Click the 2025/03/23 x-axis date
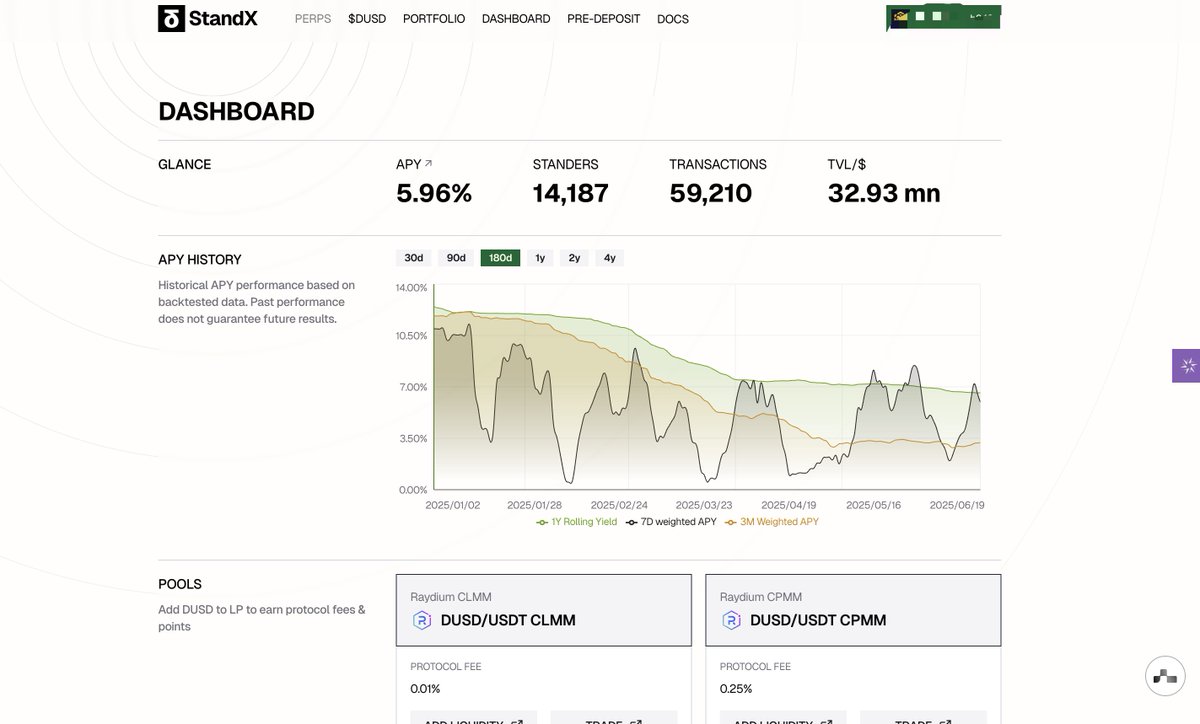 tap(704, 505)
